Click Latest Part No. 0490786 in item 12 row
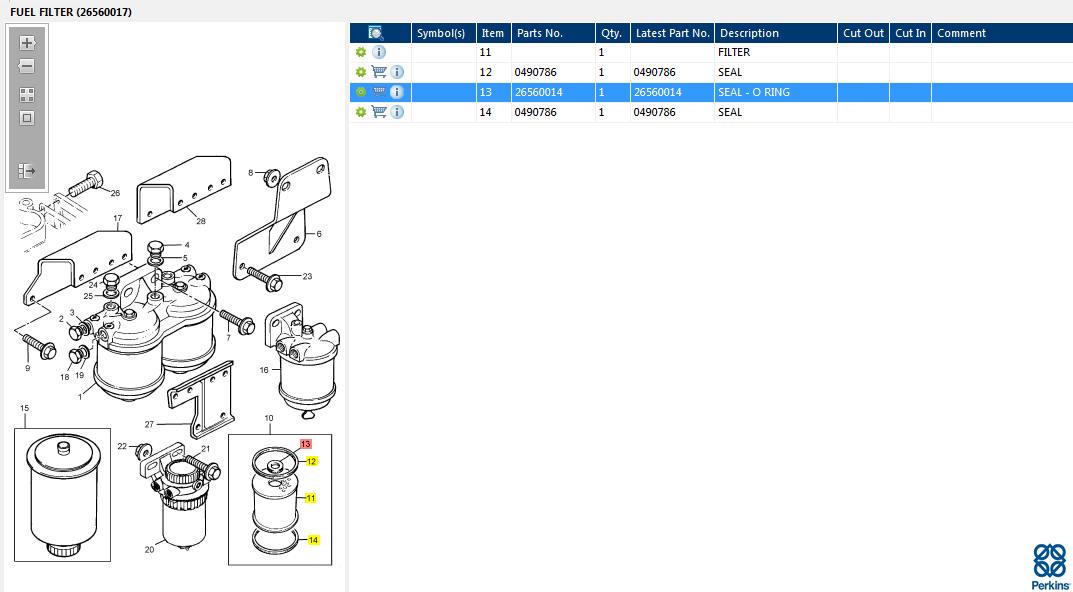 tap(654, 72)
